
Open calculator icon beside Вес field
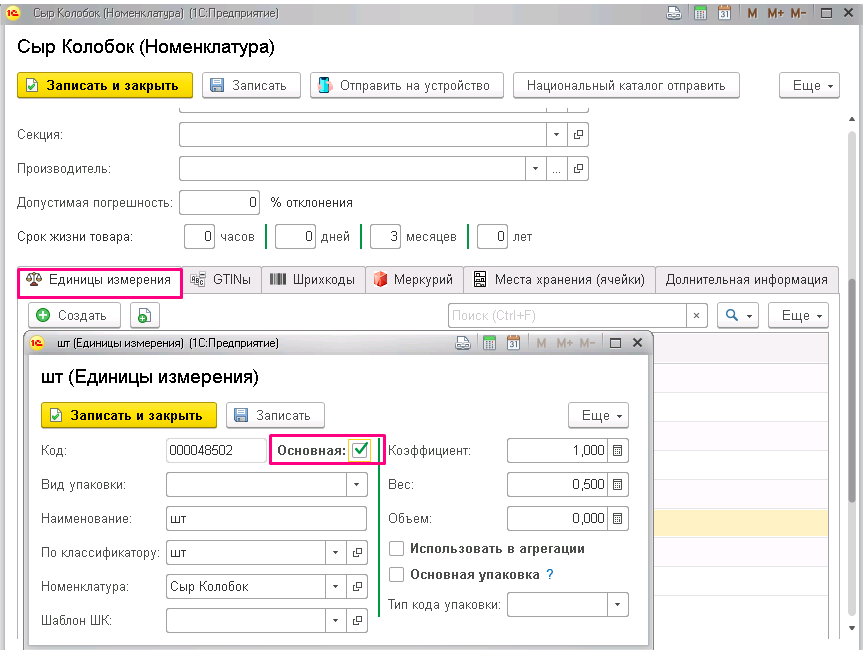tap(618, 484)
